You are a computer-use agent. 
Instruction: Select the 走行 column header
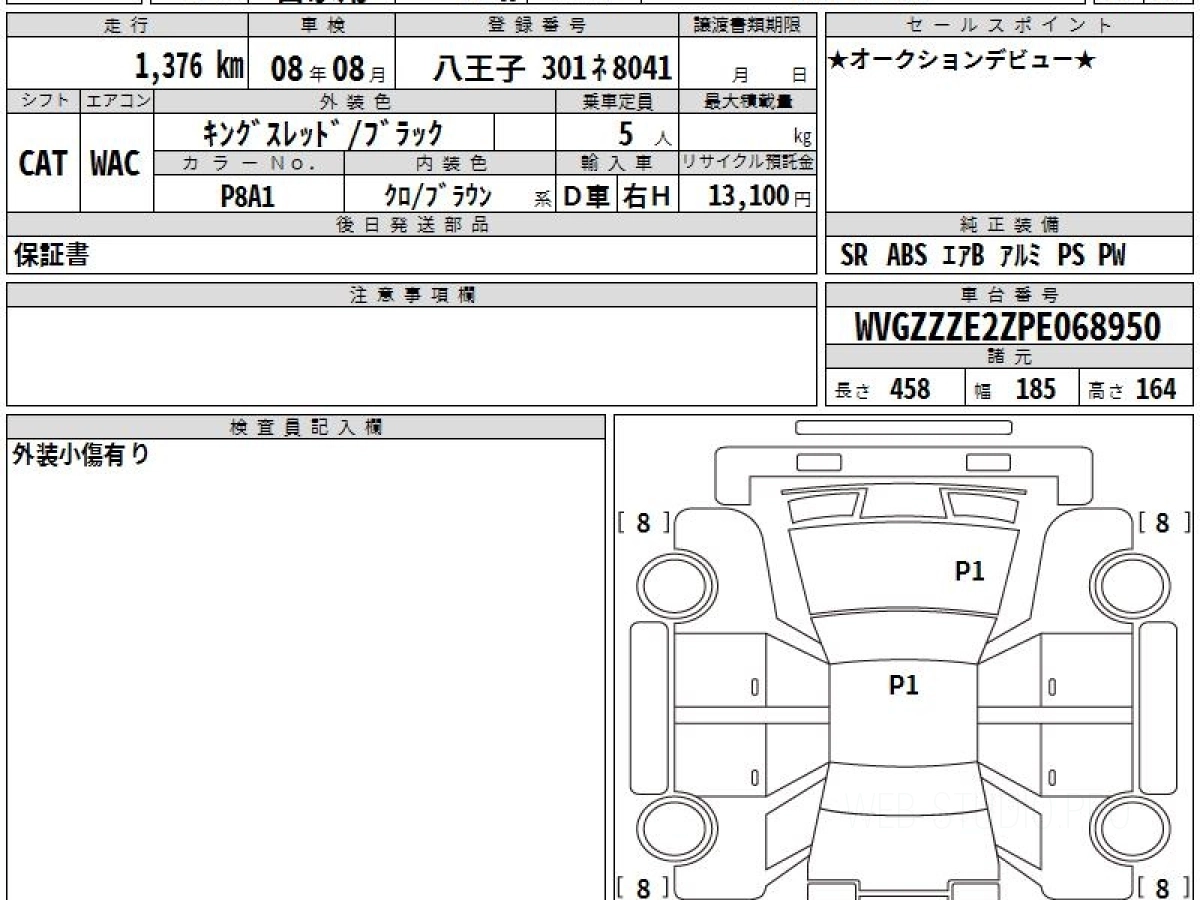[127, 26]
